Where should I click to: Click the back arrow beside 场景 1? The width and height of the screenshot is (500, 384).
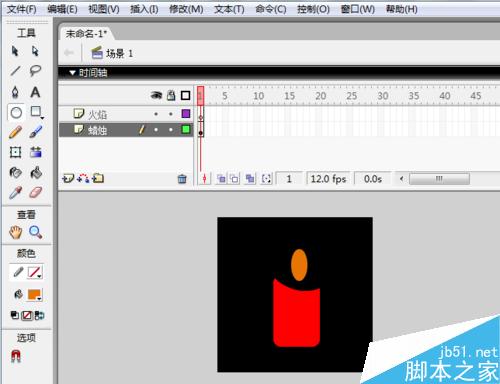click(x=69, y=53)
